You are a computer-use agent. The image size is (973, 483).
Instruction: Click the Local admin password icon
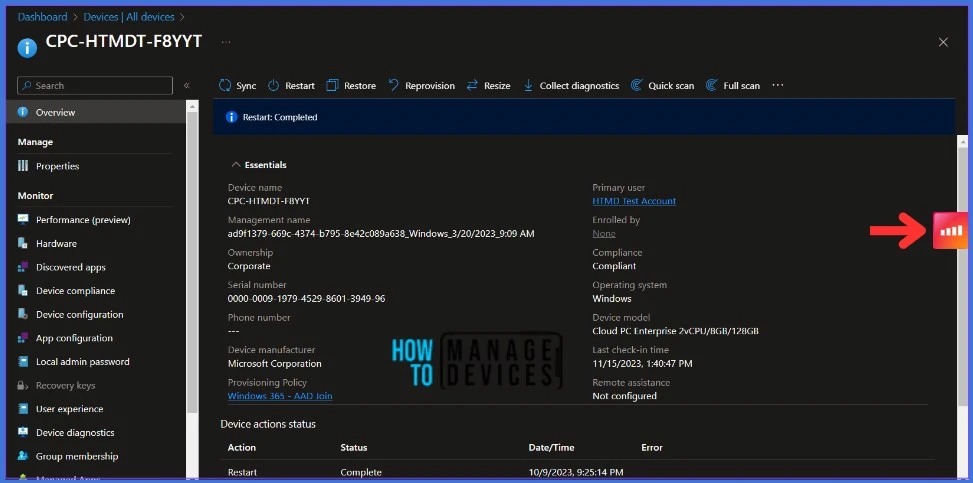[23, 361]
